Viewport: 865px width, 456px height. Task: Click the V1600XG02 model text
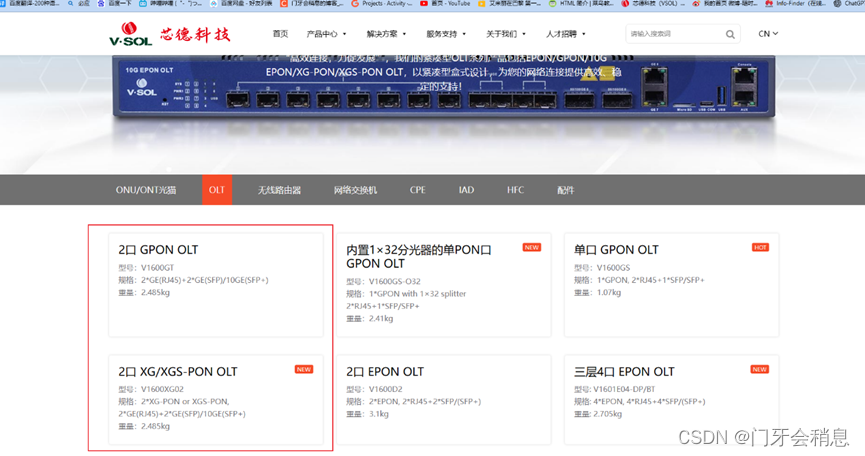[162, 389]
